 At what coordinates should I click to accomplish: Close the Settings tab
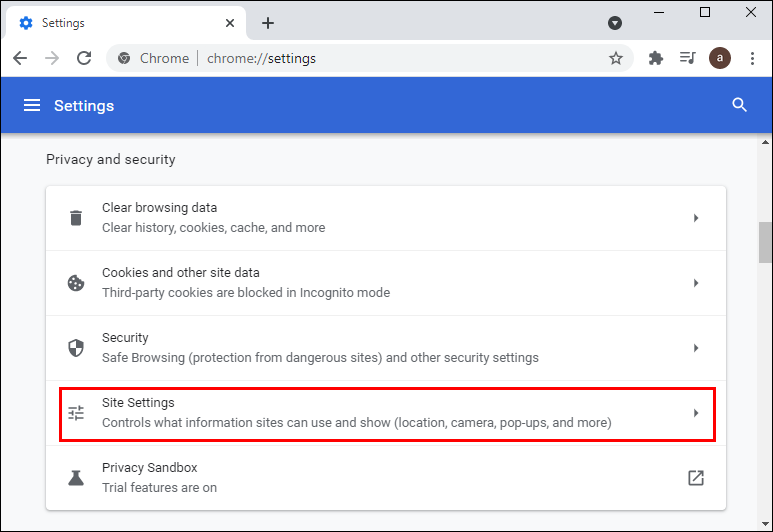tap(231, 23)
